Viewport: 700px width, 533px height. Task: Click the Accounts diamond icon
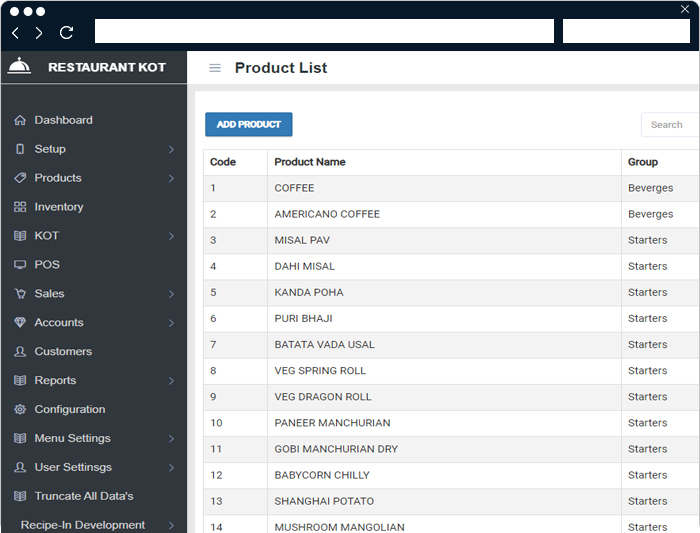[x=20, y=323]
